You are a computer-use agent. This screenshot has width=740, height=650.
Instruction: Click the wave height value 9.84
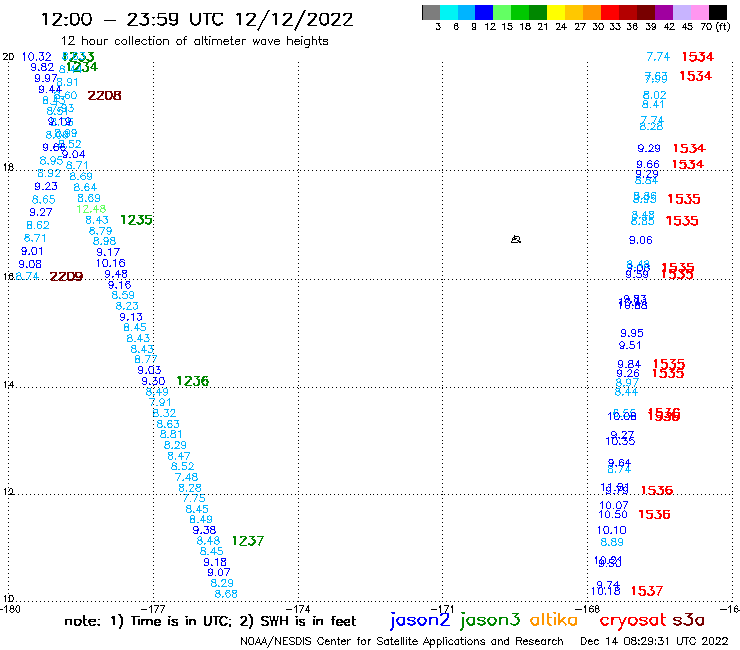(x=629, y=364)
